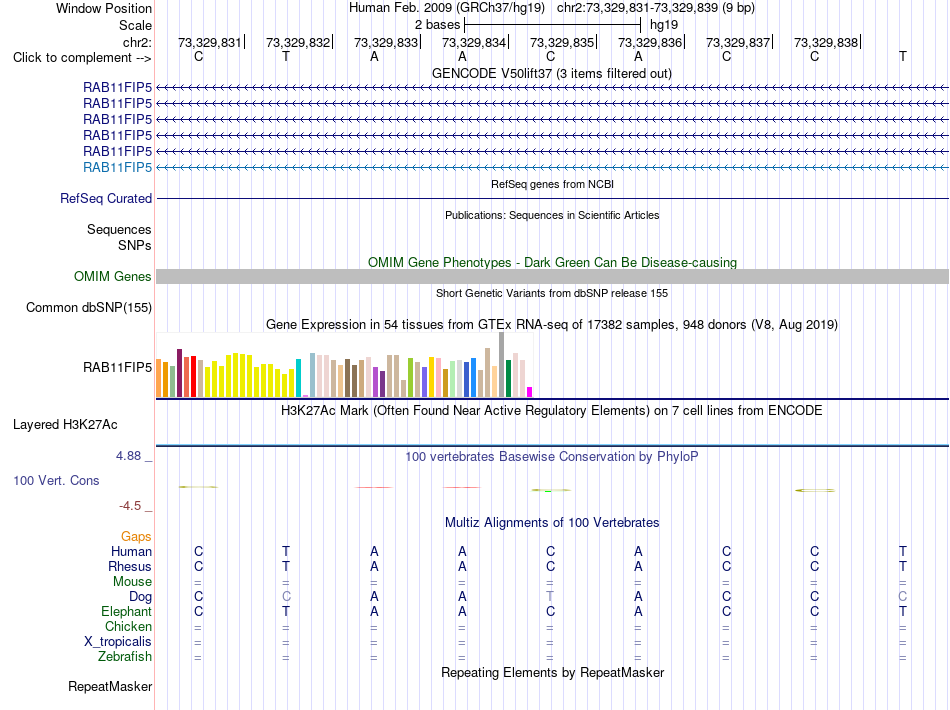This screenshot has width=950, height=710.
Task: Open OMIM Genes track label
Action: click(113, 276)
